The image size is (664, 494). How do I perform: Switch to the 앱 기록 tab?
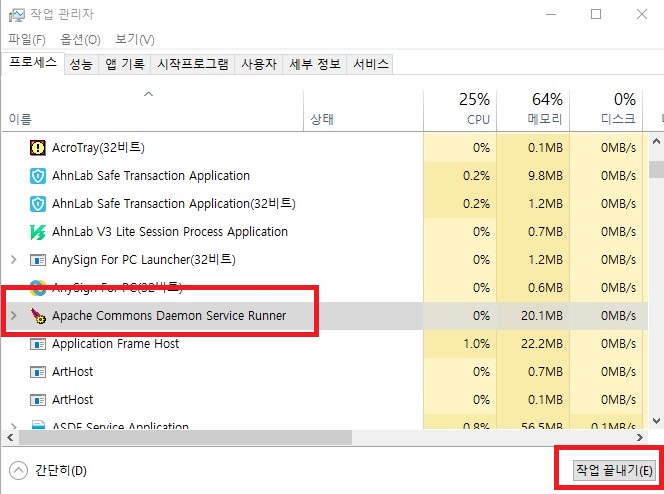point(125,64)
